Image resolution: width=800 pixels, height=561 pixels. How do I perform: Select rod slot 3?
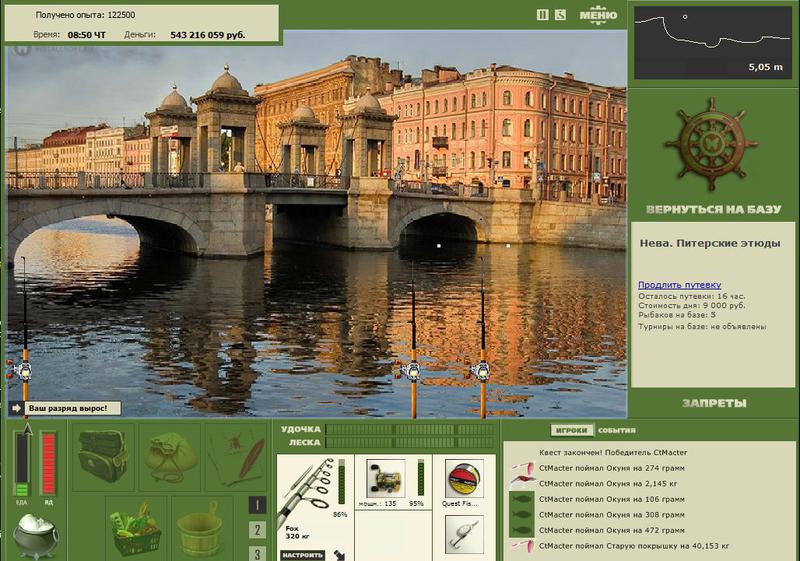pos(257,554)
